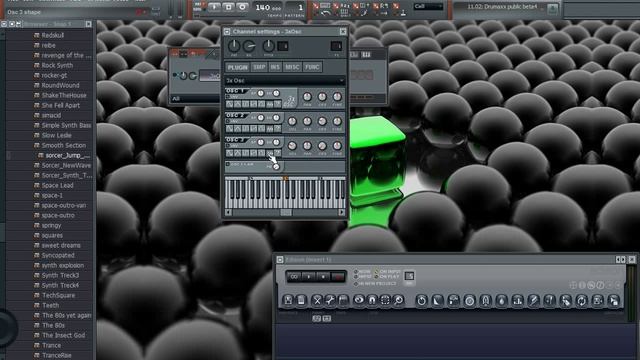This screenshot has height=360, width=640.
Task: Click the Edison reverse/undo circular arrow icon
Action: coord(421,301)
